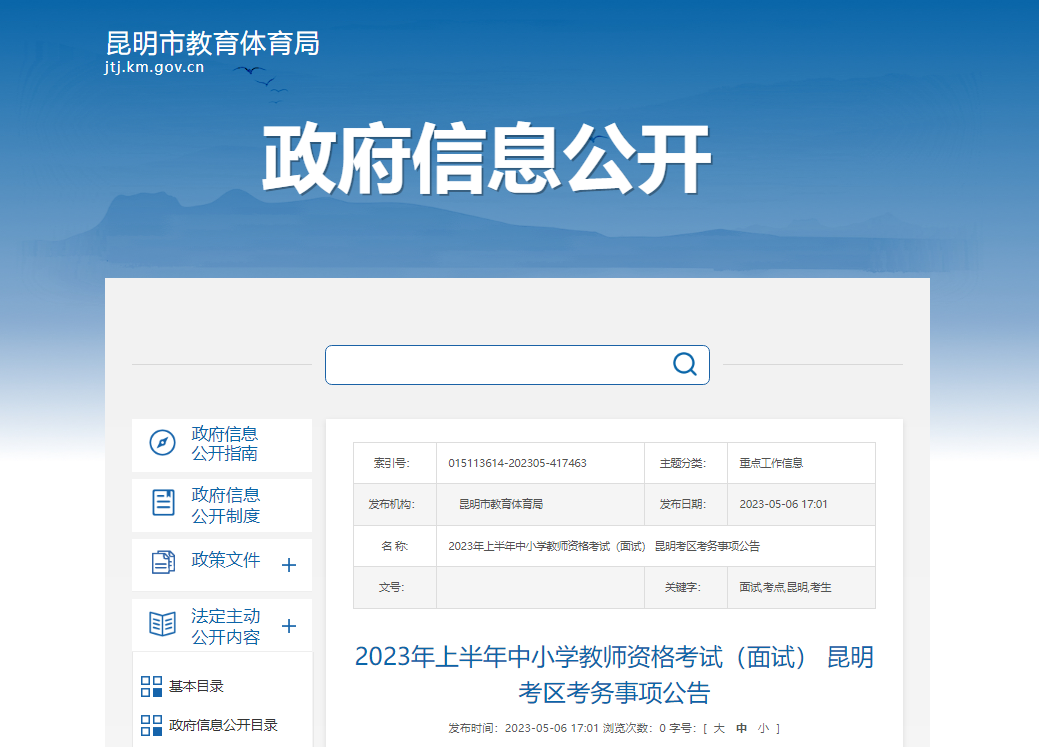
Task: Click the document icon beside 政府信息公开制度
Action: (163, 503)
